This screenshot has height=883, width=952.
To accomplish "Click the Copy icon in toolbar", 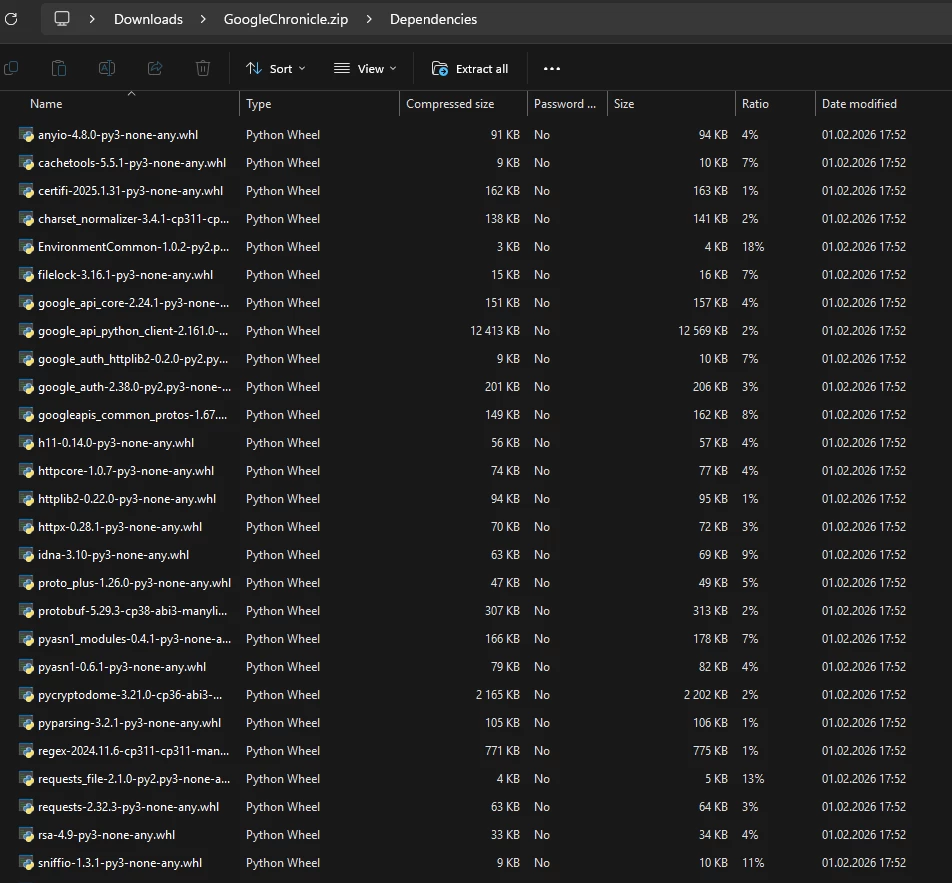I will [11, 68].
